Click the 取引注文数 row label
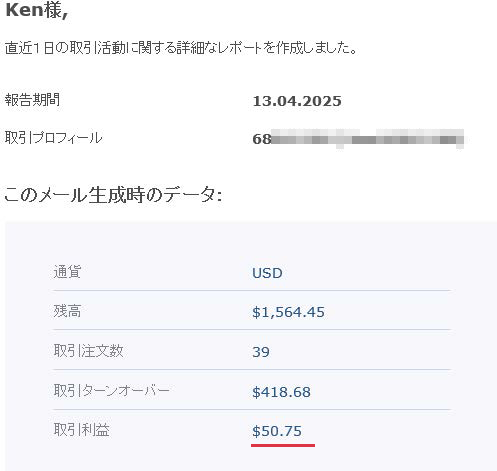497x471 pixels. tap(88, 351)
